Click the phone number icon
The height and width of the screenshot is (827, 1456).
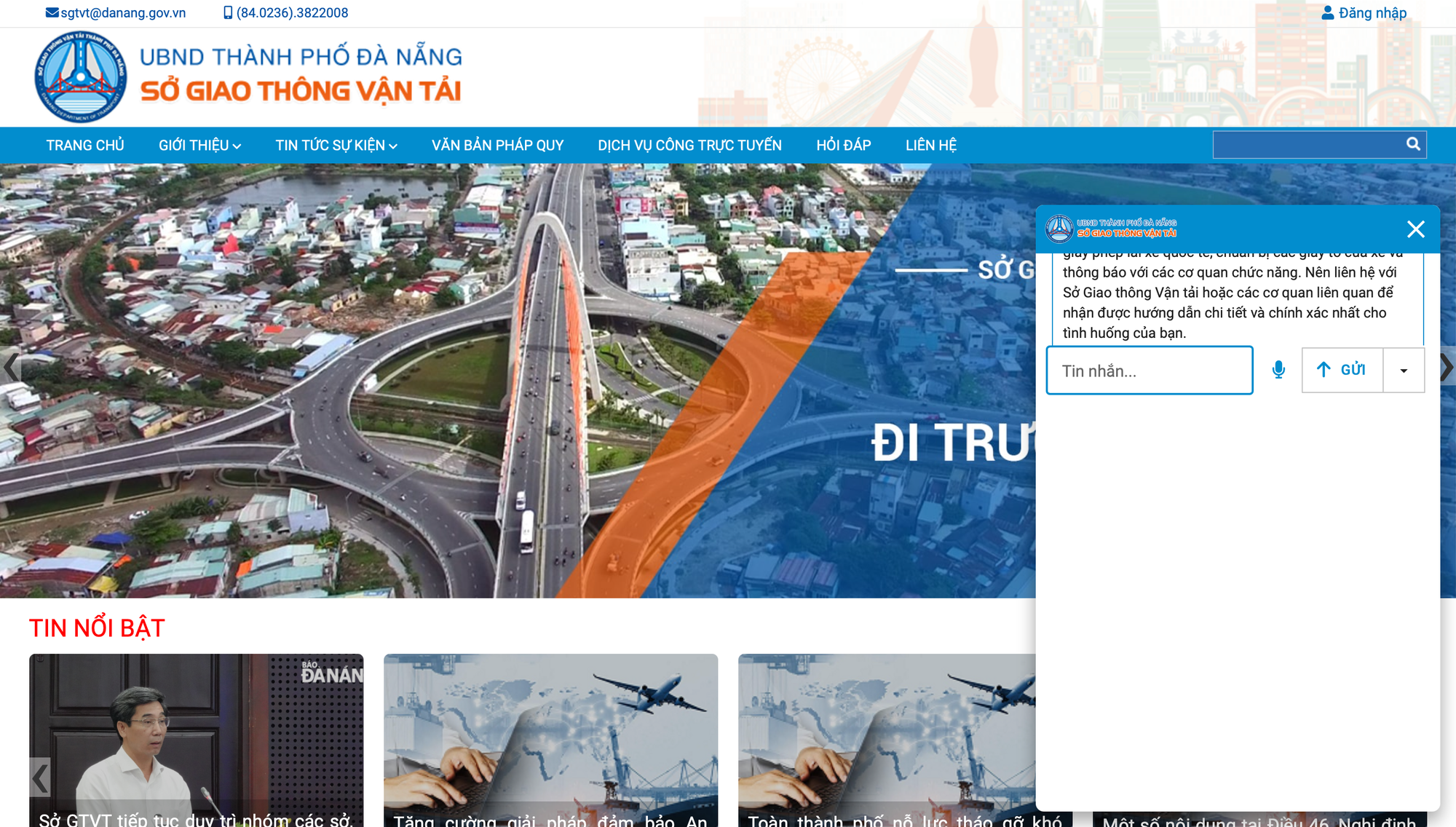(x=228, y=12)
